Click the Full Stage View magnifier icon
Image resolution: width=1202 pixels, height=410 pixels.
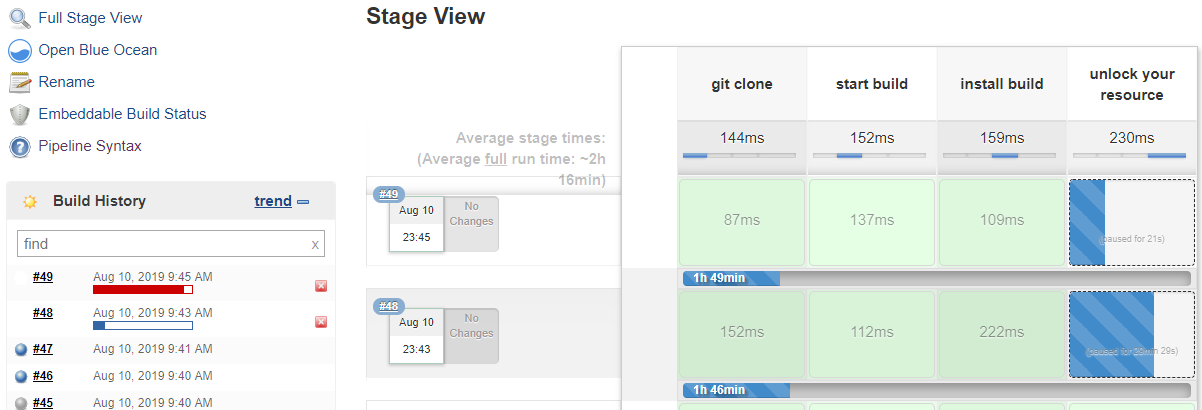coord(19,18)
